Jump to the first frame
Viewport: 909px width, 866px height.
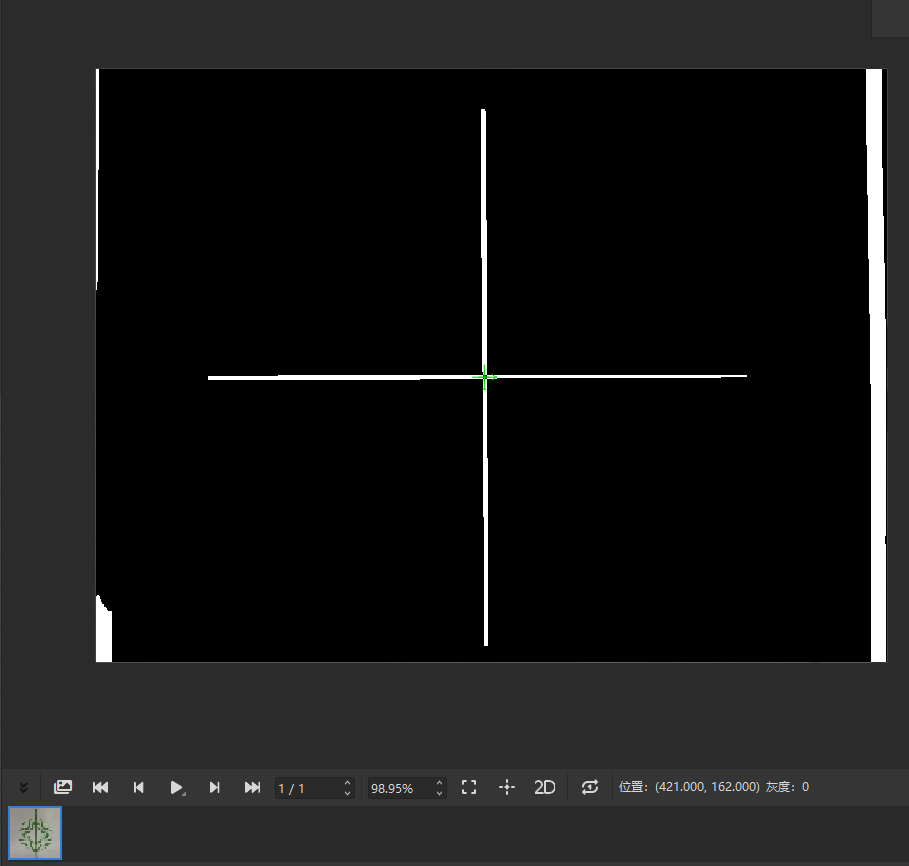click(x=100, y=788)
